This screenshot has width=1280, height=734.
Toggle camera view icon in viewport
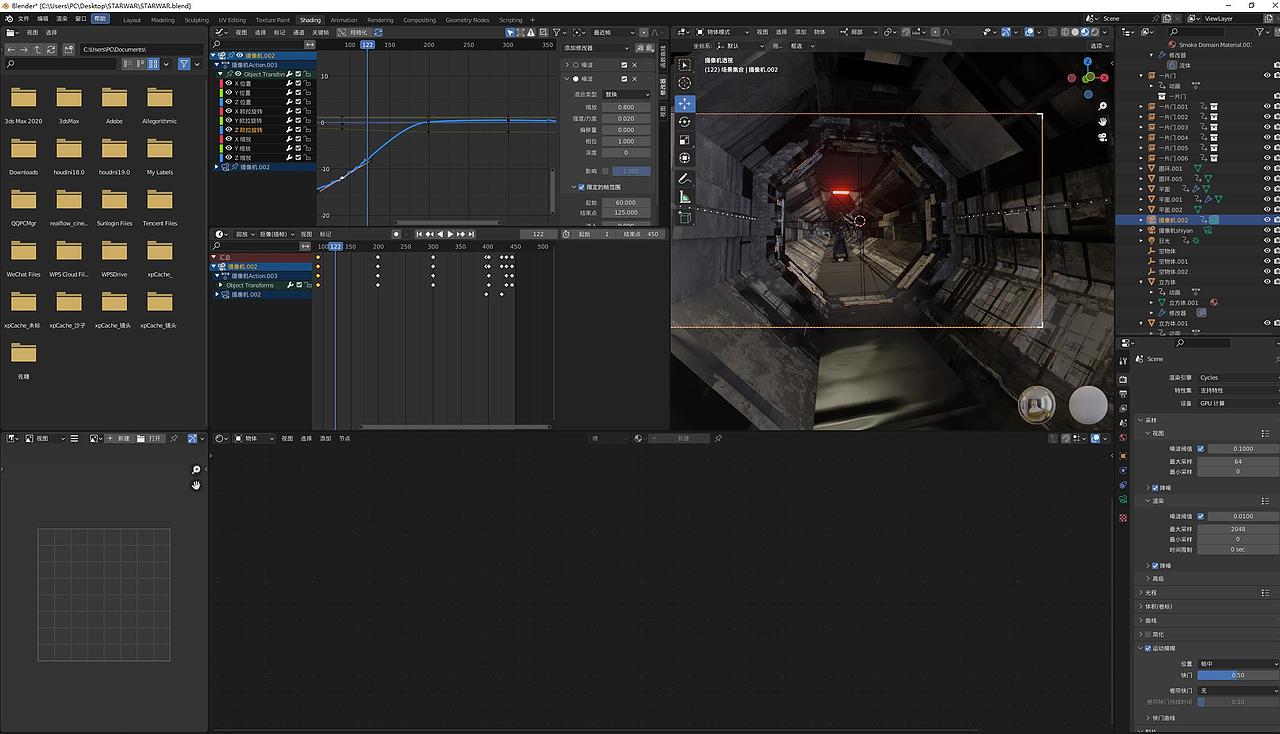pyautogui.click(x=1102, y=137)
